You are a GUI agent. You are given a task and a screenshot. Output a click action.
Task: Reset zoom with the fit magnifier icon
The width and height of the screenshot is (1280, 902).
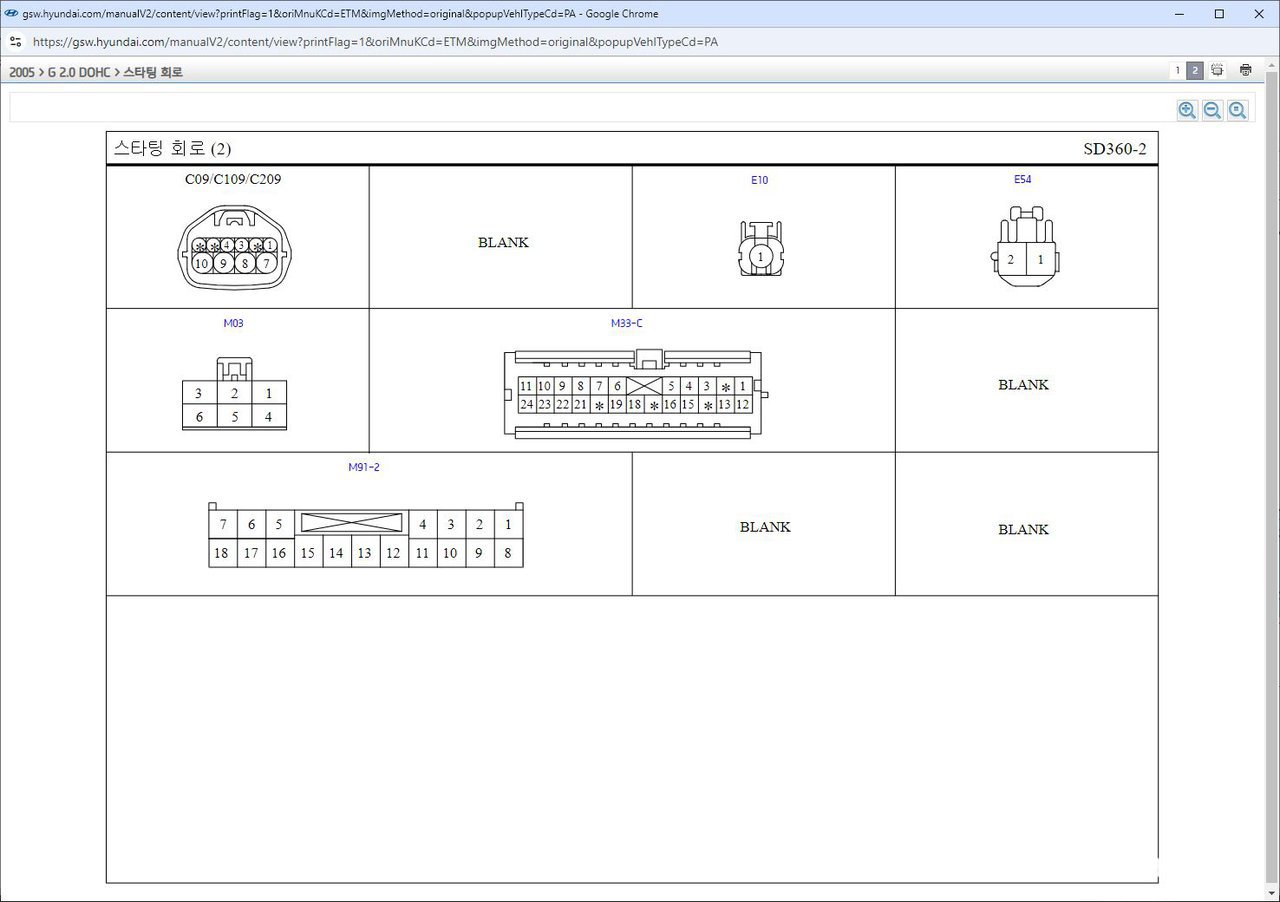(x=1238, y=110)
